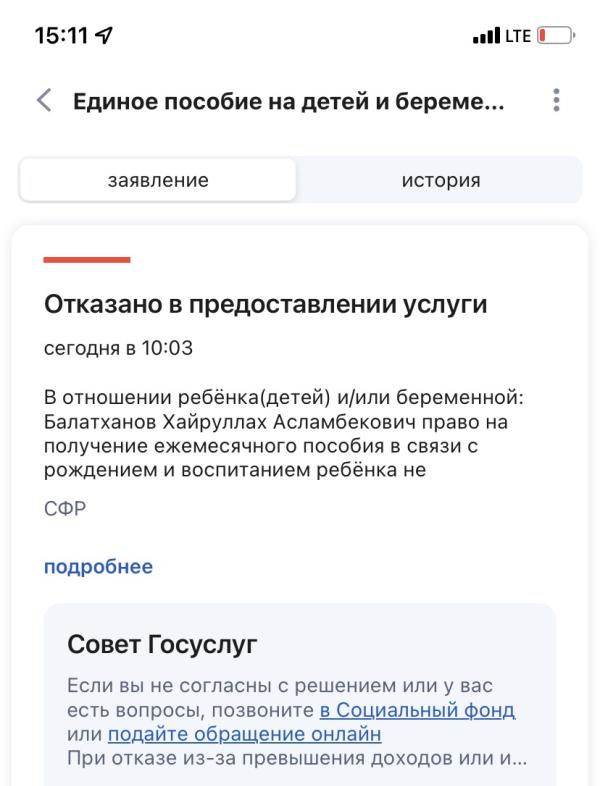Screen dimensions: 600x786
Task: Switch to the история tab
Action: pyautogui.click(x=441, y=180)
